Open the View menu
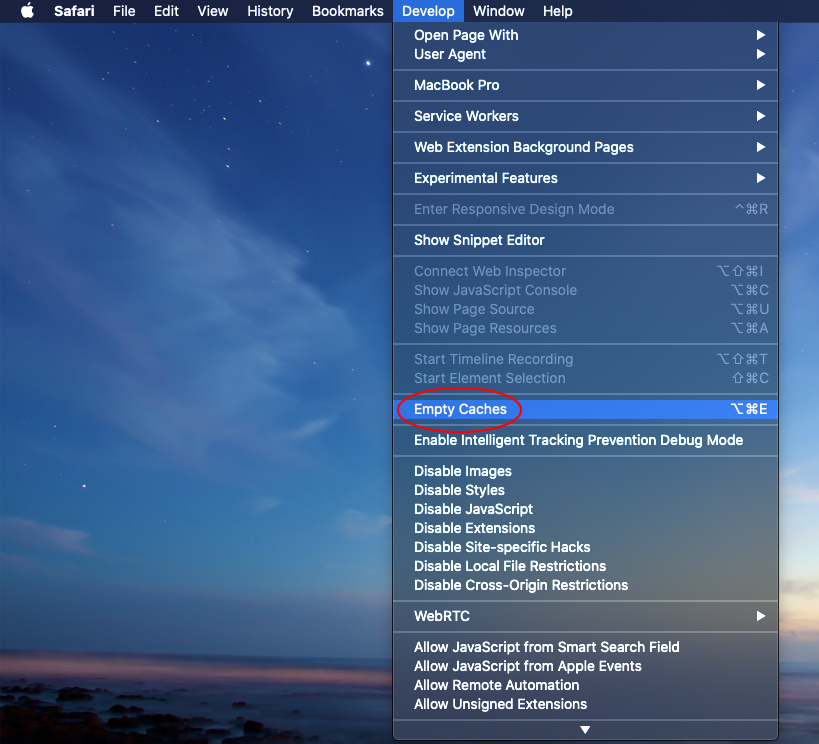819x744 pixels. 213,11
